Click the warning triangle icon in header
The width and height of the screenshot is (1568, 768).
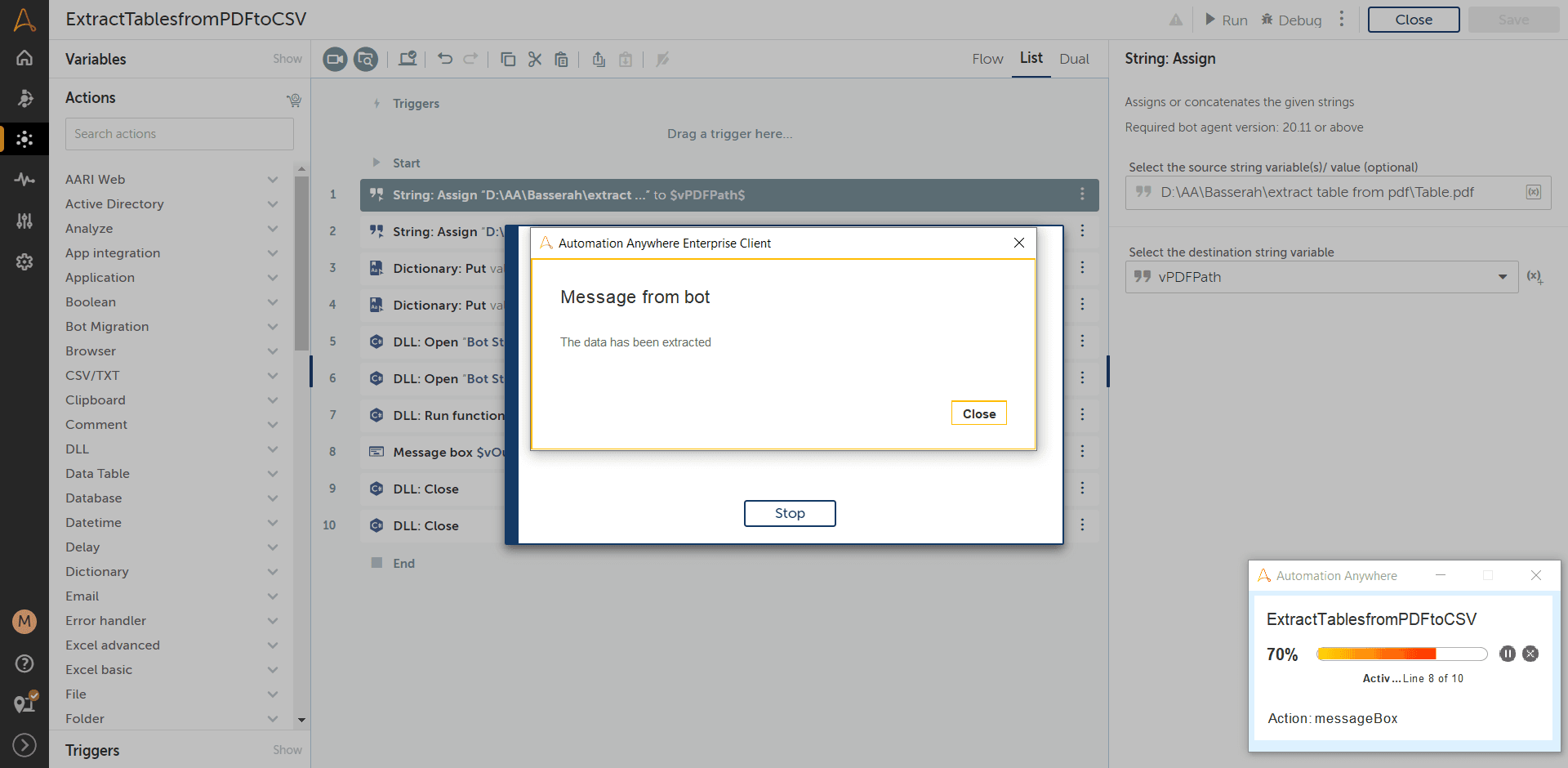(x=1176, y=20)
